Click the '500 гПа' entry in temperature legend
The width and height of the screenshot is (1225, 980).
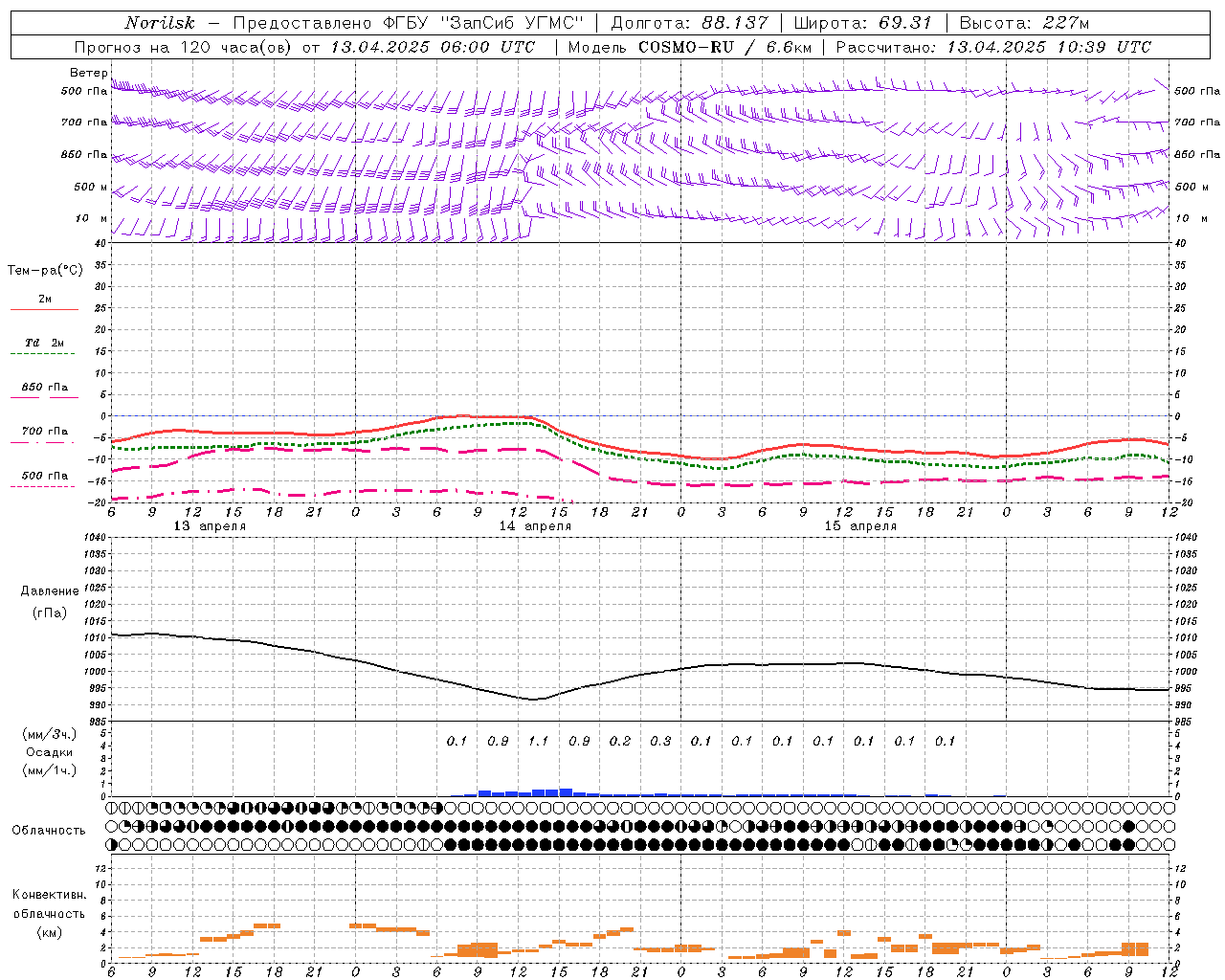tap(45, 476)
